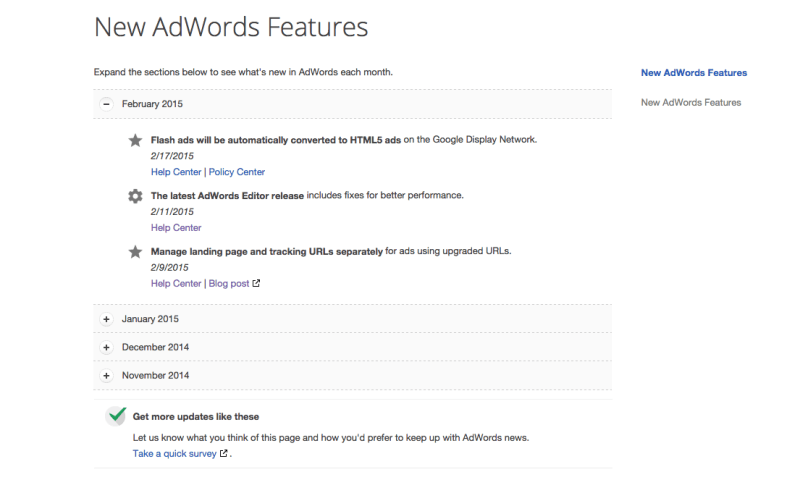
Task: Click Manage landing page and tracking URLs headline
Action: pyautogui.click(x=267, y=251)
